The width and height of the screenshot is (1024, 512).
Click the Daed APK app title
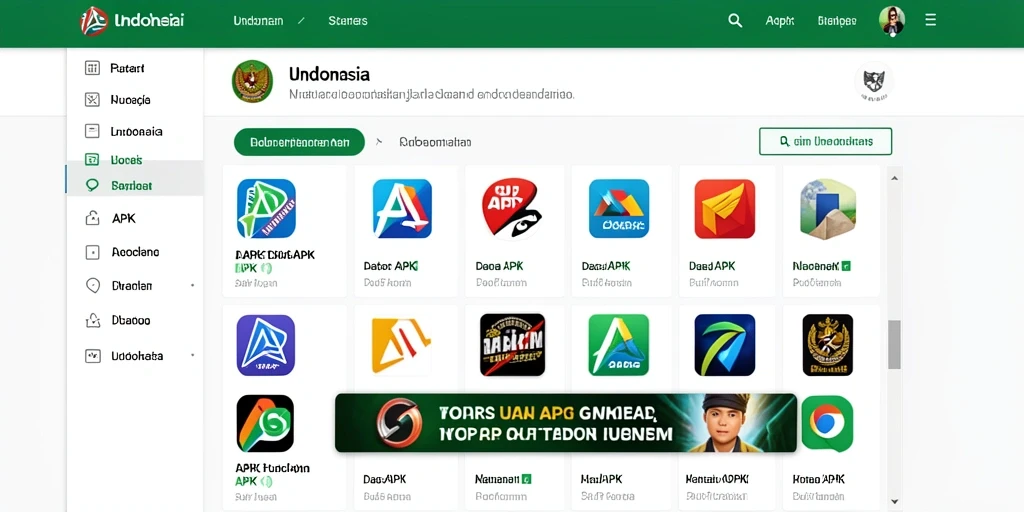pyautogui.click(x=712, y=266)
